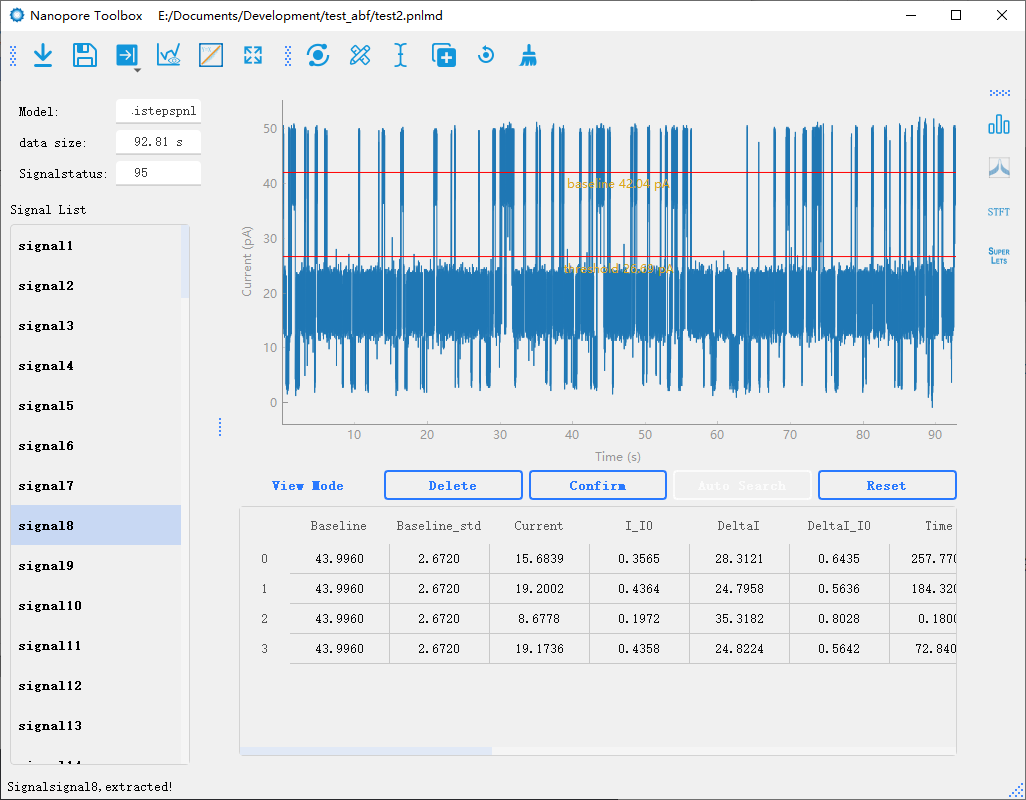This screenshot has height=800, width=1026.
Task: Click the circular sync arrows icon
Action: pos(318,56)
